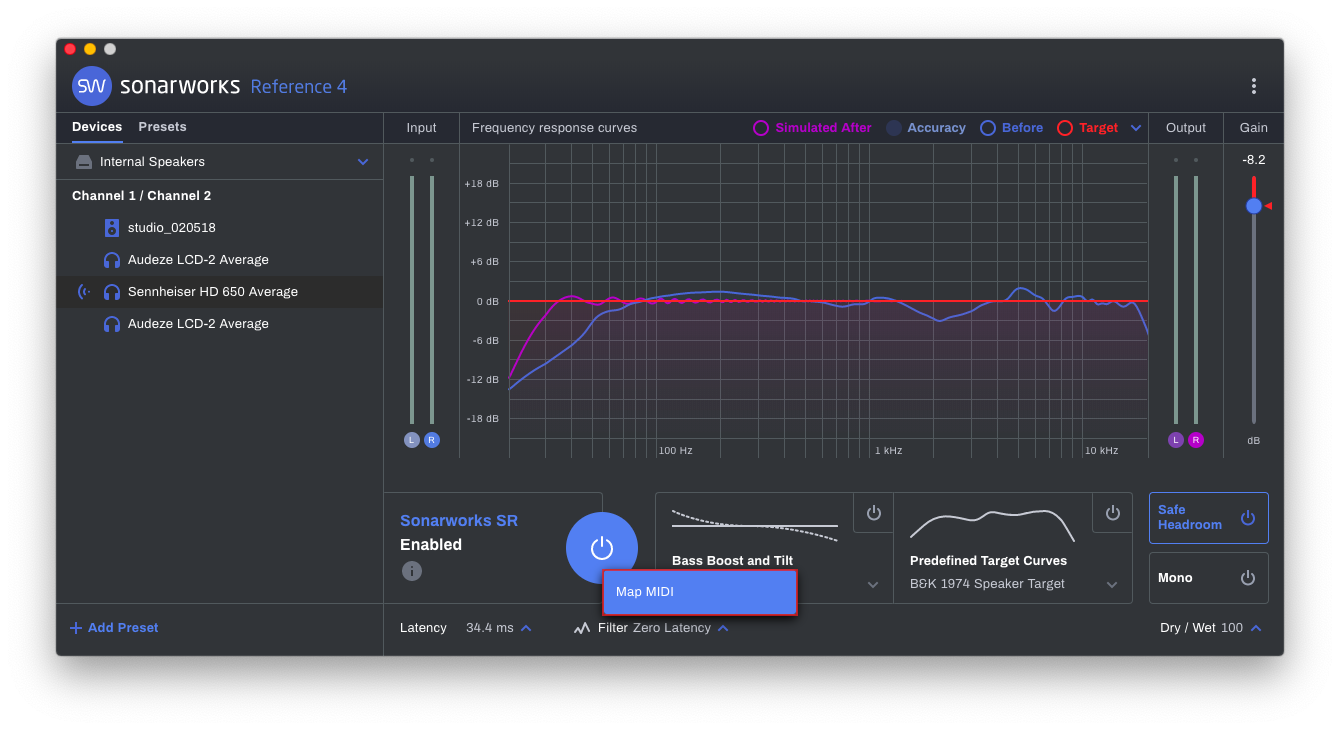Select the studio_020518 speaker icon
This screenshot has height=730, width=1340.
[112, 228]
